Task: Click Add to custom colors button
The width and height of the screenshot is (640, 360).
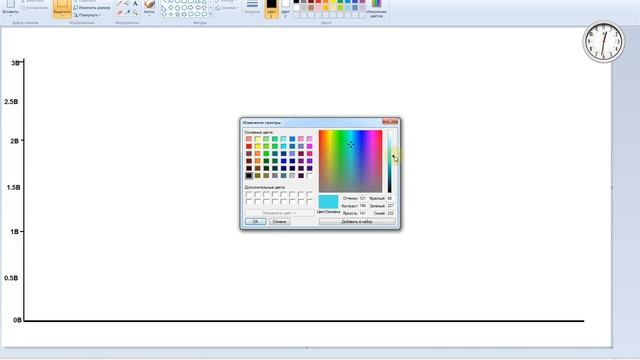Action: (357, 222)
